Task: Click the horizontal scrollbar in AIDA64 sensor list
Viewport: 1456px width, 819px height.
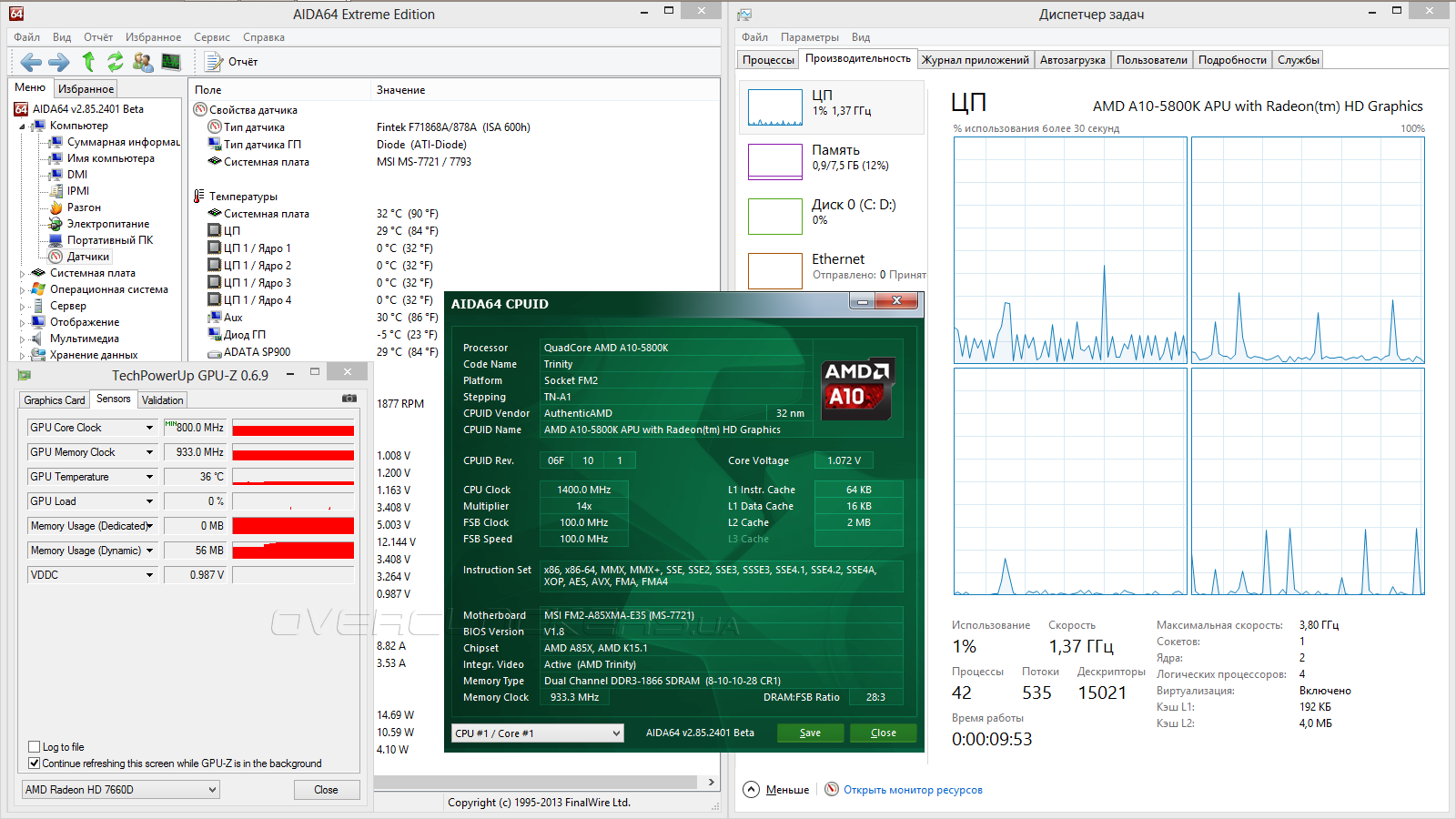Action: [535, 782]
